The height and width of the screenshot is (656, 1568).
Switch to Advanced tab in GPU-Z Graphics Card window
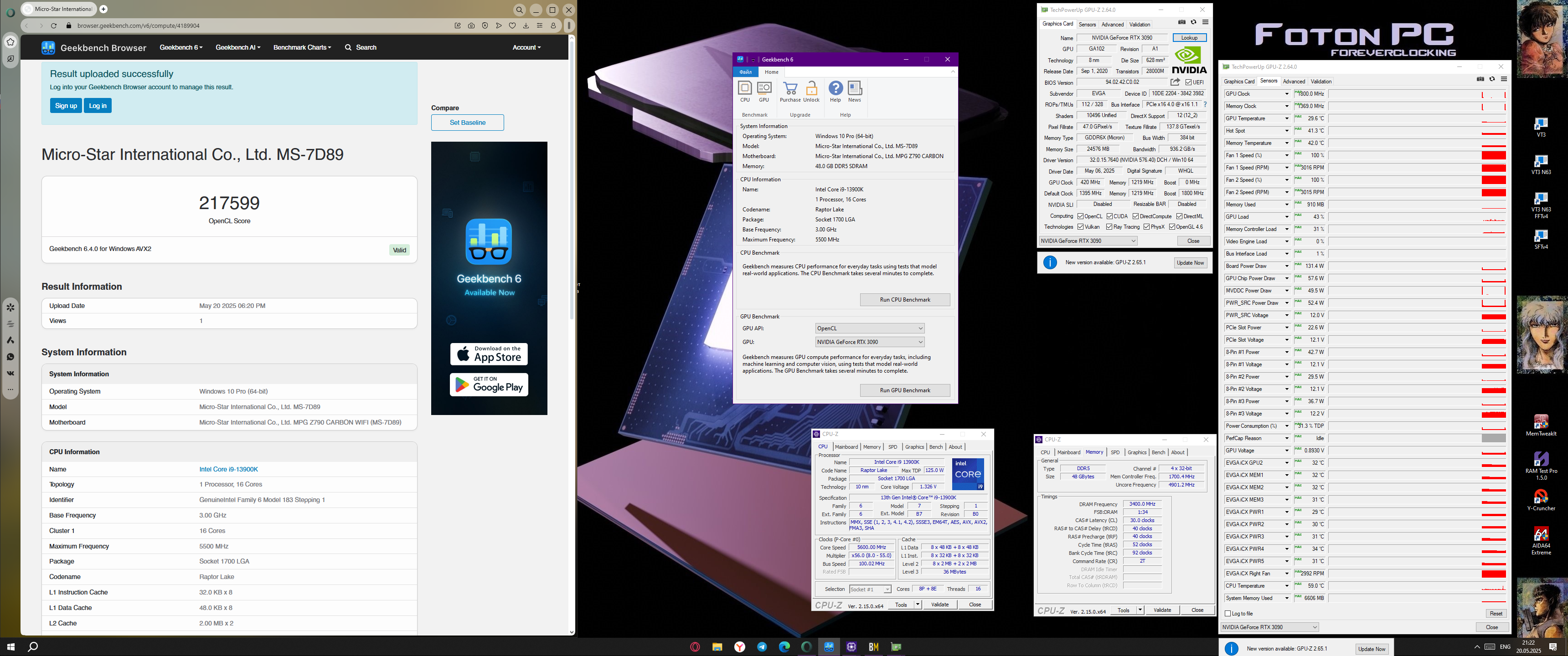click(x=1113, y=24)
